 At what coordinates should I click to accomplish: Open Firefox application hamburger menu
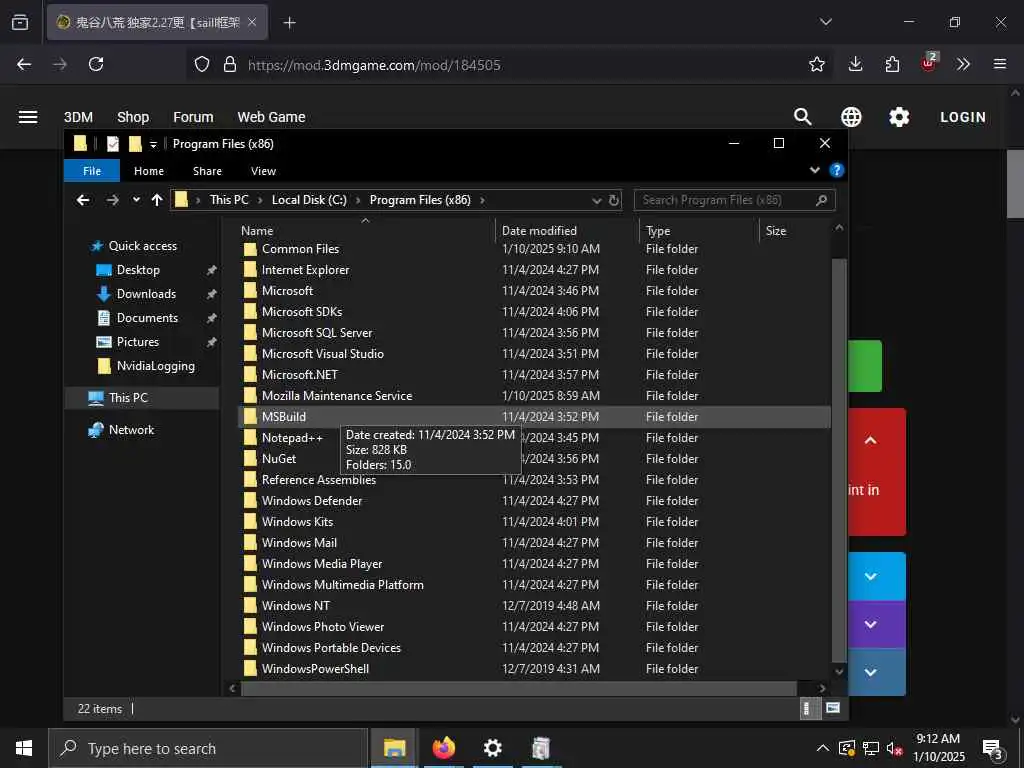click(1000, 64)
